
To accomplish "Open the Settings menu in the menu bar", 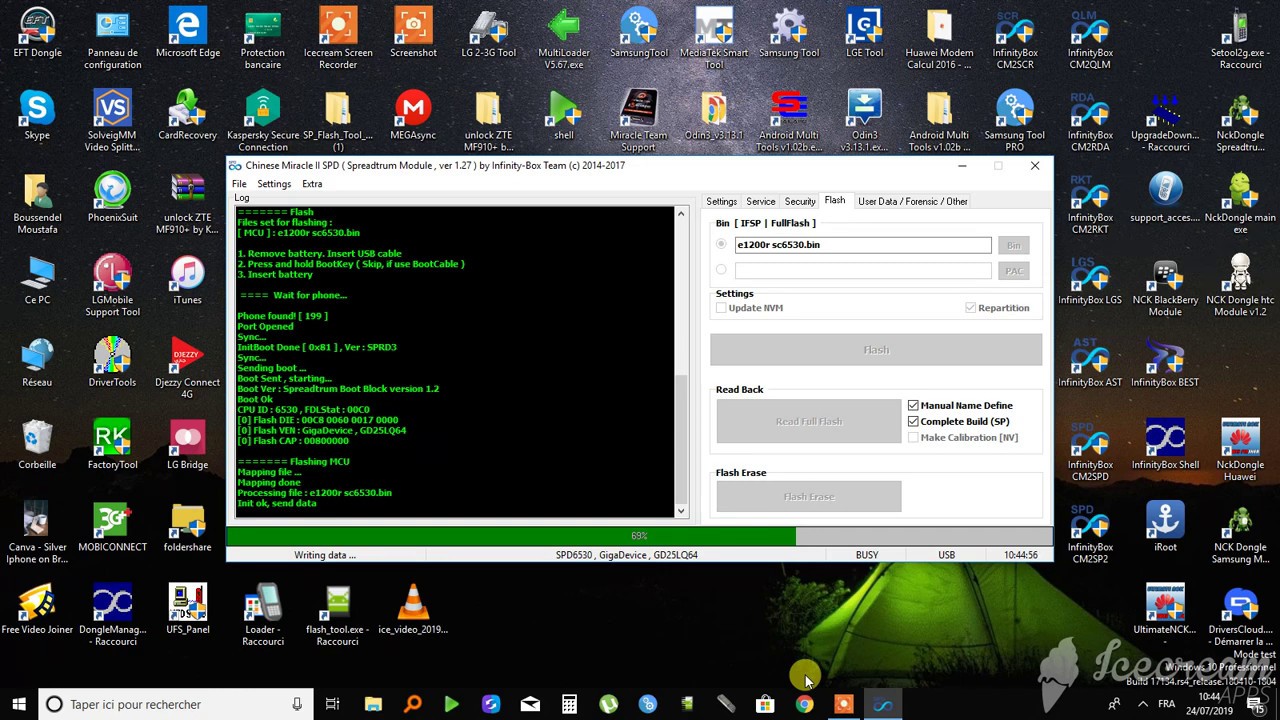I will click(x=274, y=184).
